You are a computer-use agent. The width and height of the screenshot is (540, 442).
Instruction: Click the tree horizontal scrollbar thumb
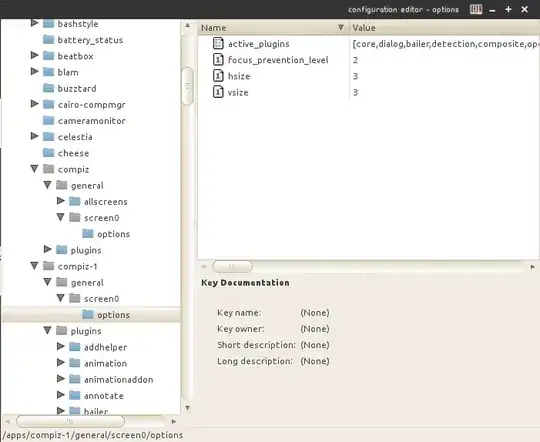[x=70, y=421]
